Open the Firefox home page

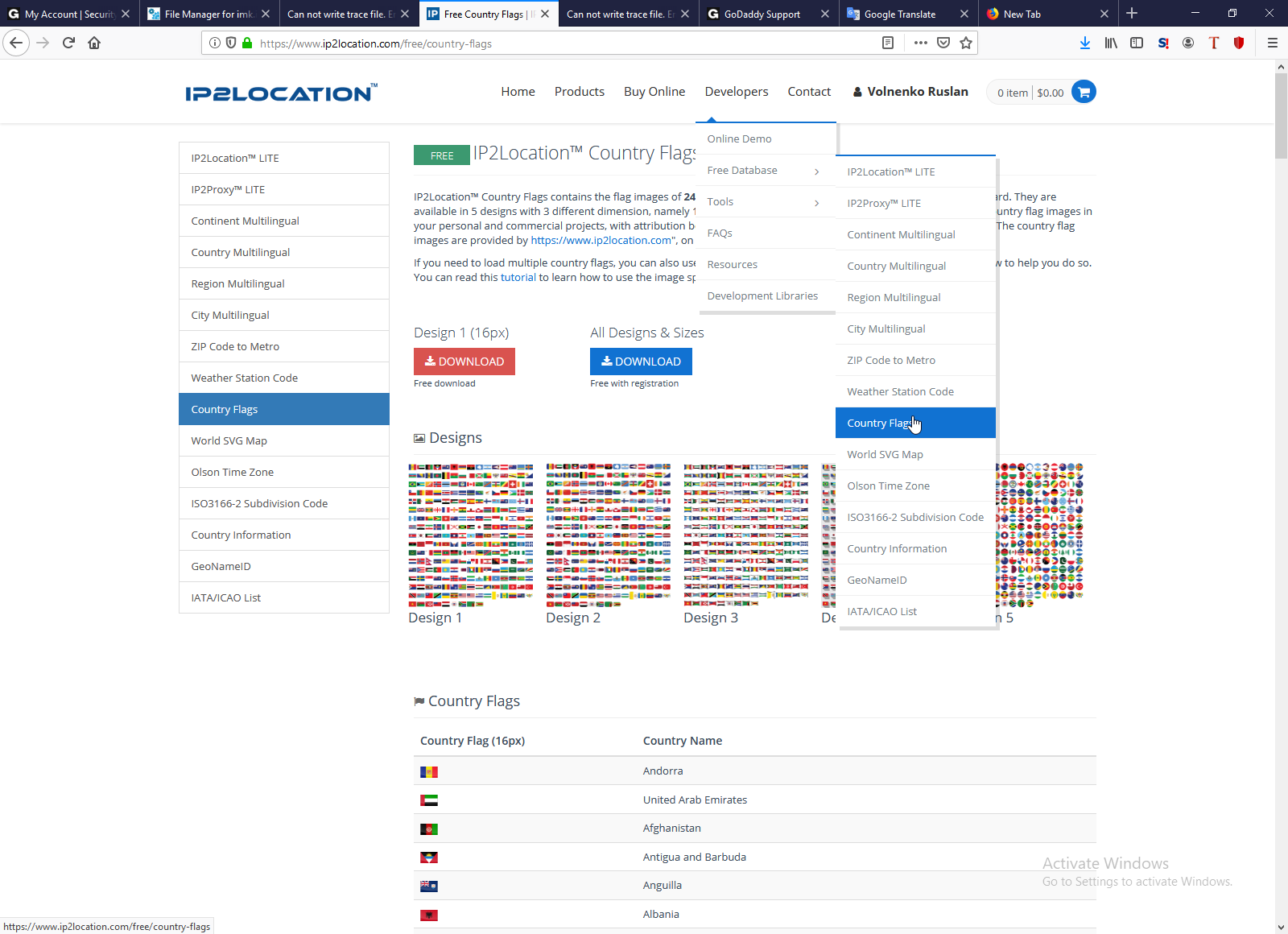(x=94, y=43)
